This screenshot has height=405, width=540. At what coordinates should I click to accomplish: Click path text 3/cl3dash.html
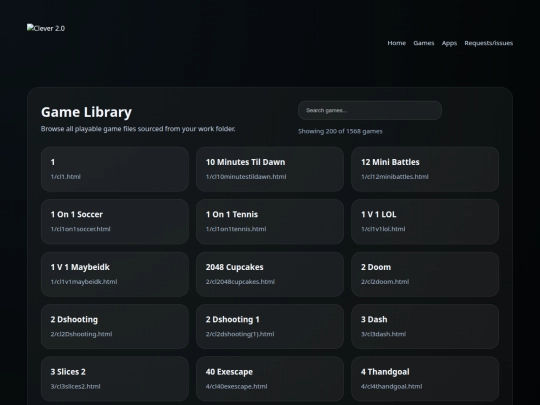pyautogui.click(x=383, y=334)
